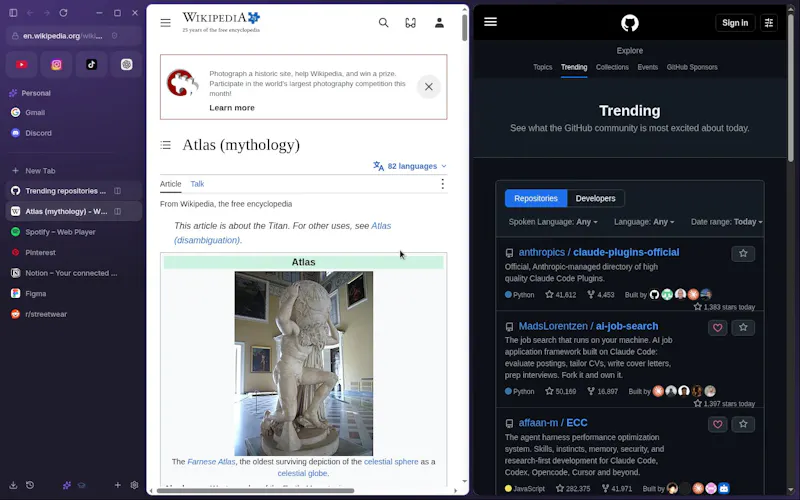
Task: Reload the current page
Action: pos(63,13)
